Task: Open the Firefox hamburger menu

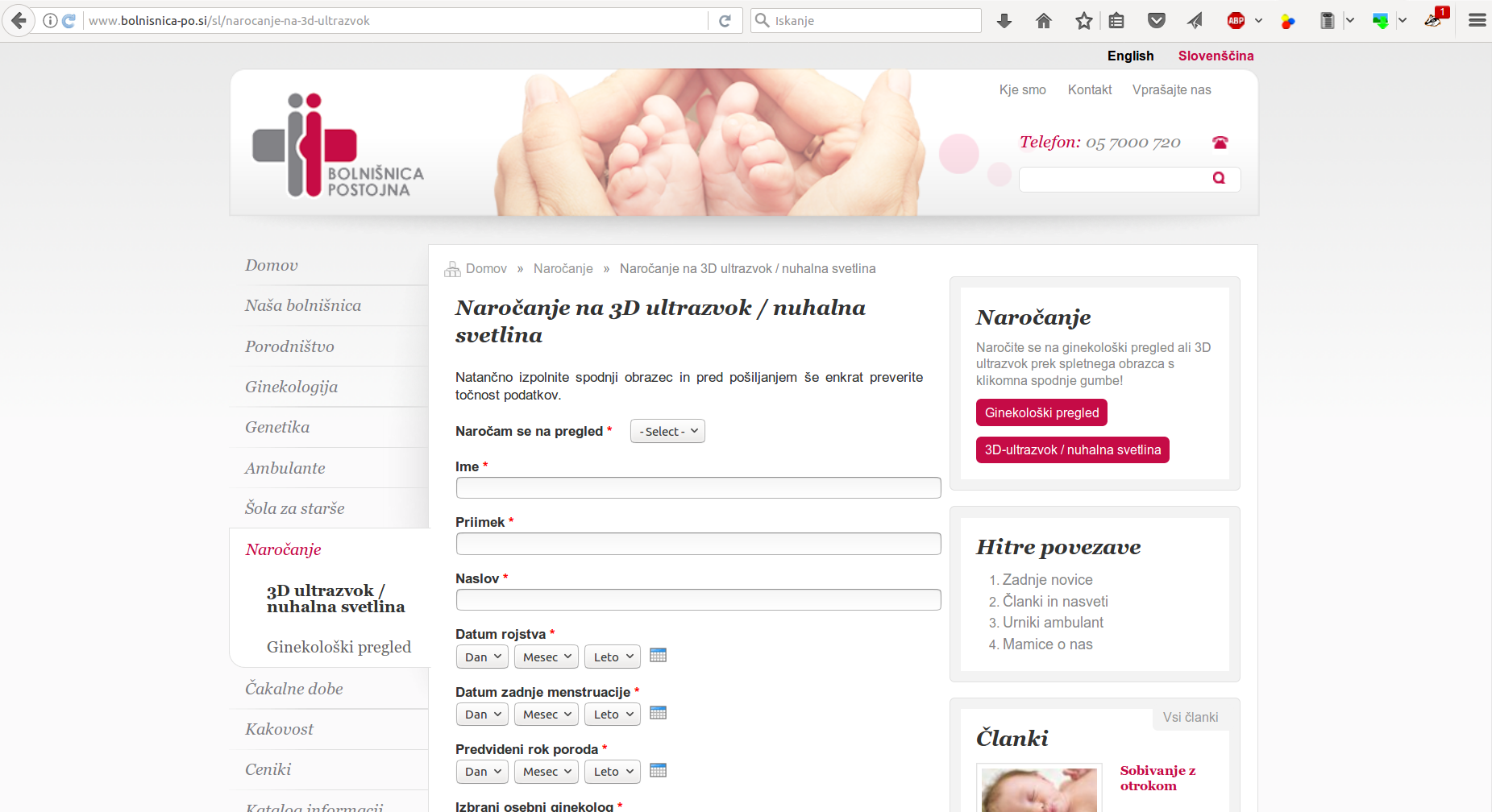Action: [x=1477, y=21]
